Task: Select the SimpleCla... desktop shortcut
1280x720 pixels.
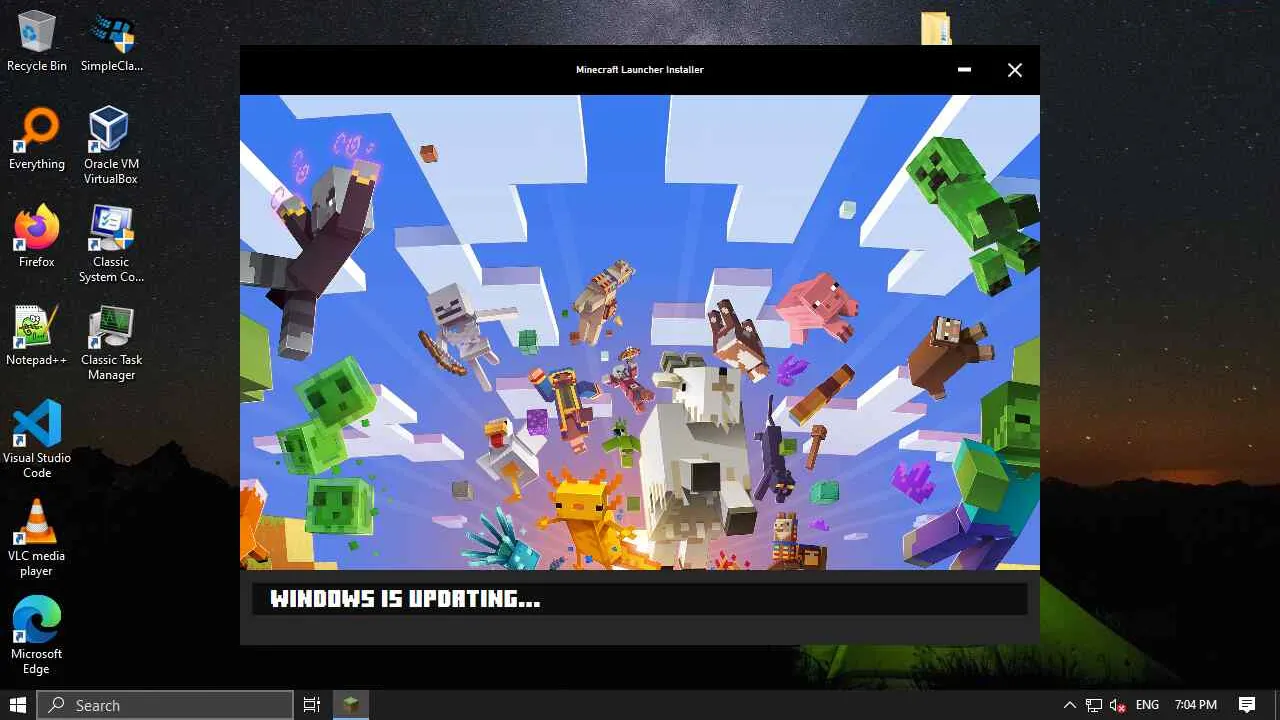Action: click(x=111, y=42)
